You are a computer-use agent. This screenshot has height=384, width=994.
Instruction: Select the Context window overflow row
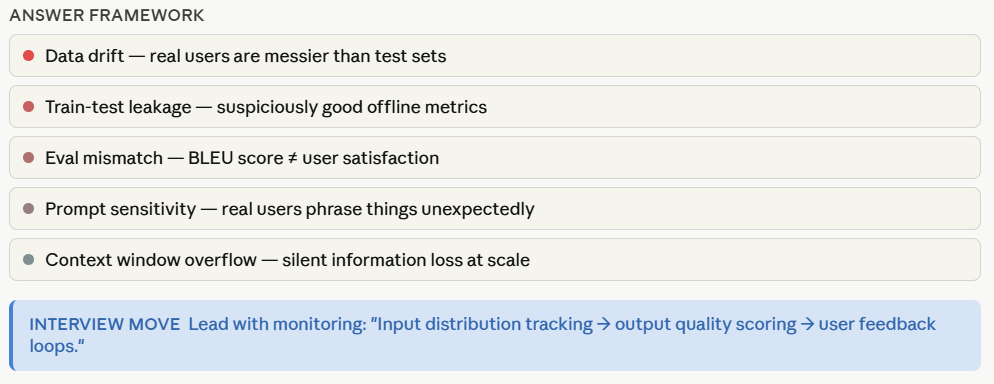[494, 260]
